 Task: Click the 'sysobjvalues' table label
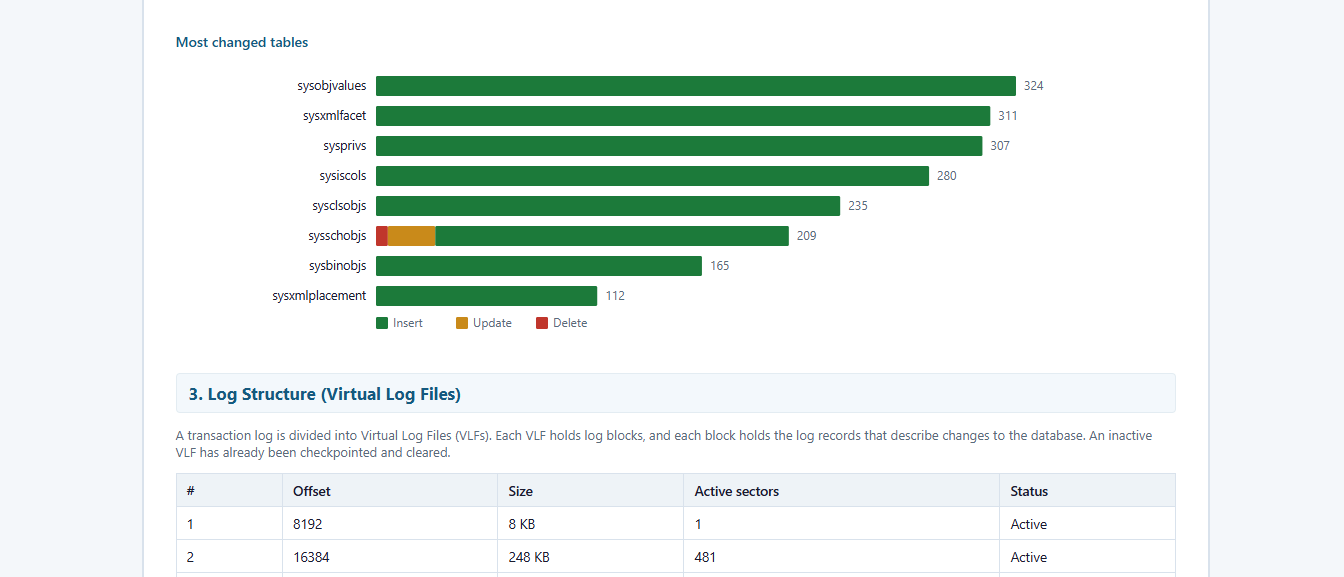(x=332, y=86)
